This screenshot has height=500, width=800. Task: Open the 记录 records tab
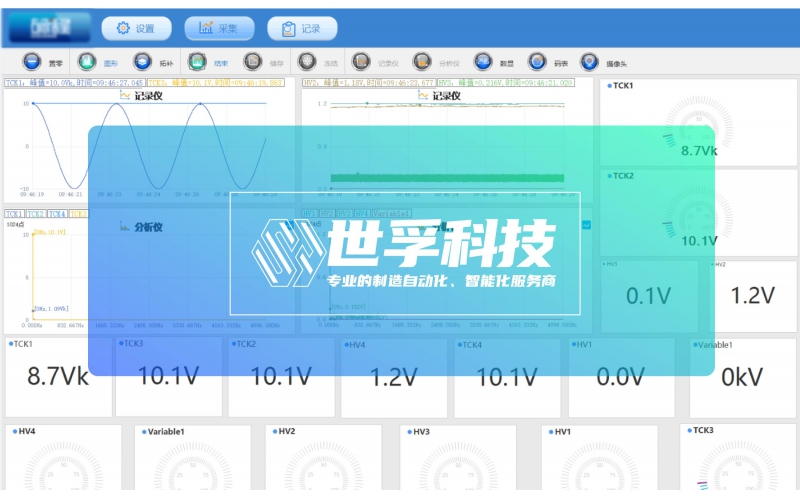[302, 29]
